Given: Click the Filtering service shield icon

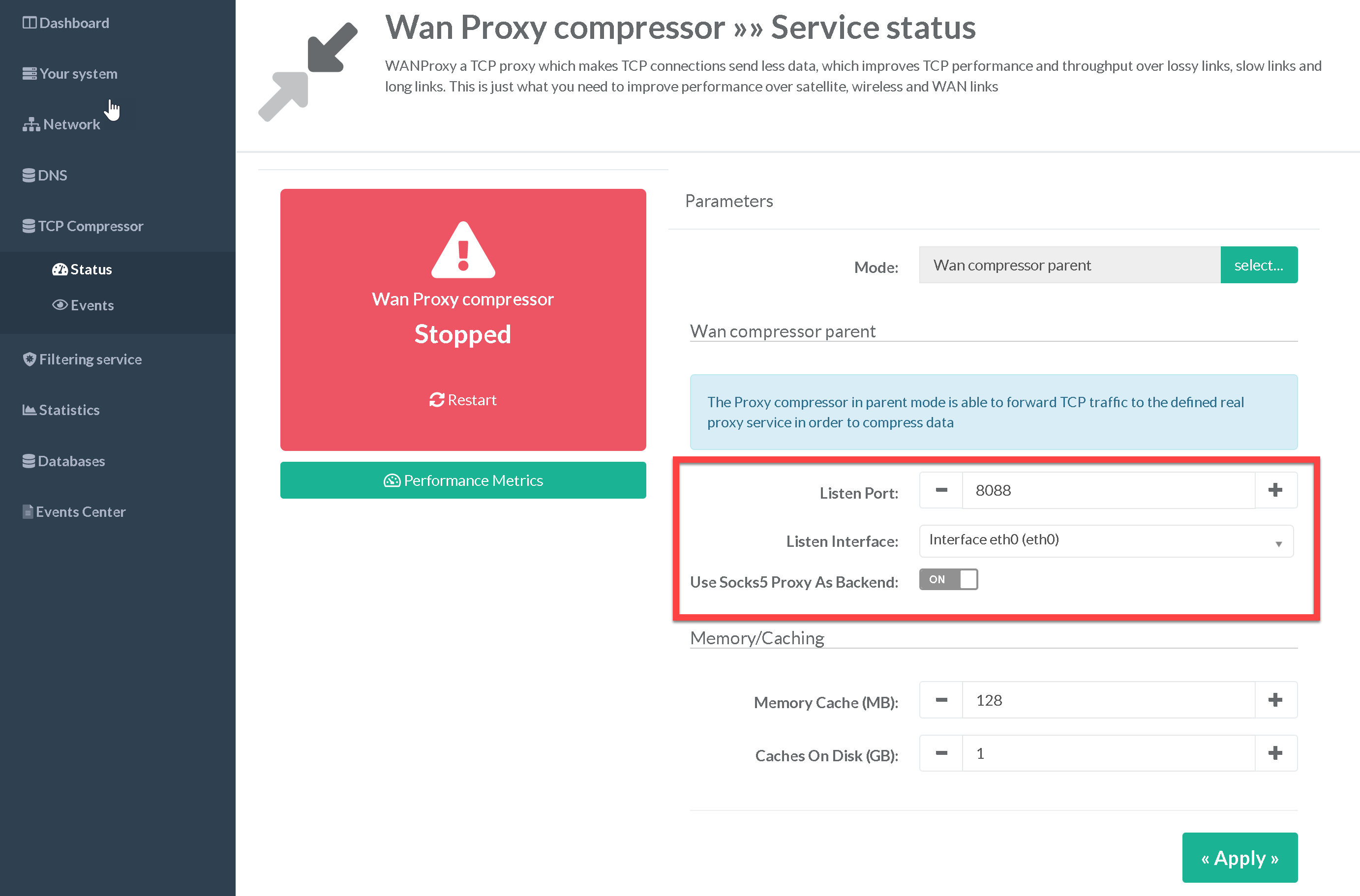Looking at the screenshot, I should 29,359.
